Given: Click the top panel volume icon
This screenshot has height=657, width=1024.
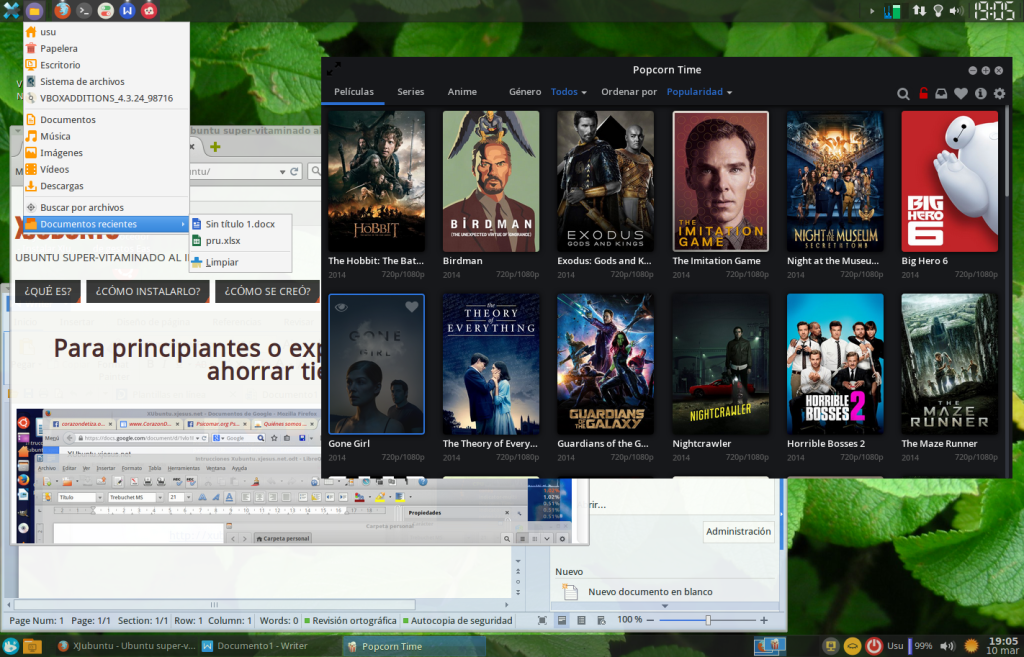Looking at the screenshot, I should coord(956,10).
